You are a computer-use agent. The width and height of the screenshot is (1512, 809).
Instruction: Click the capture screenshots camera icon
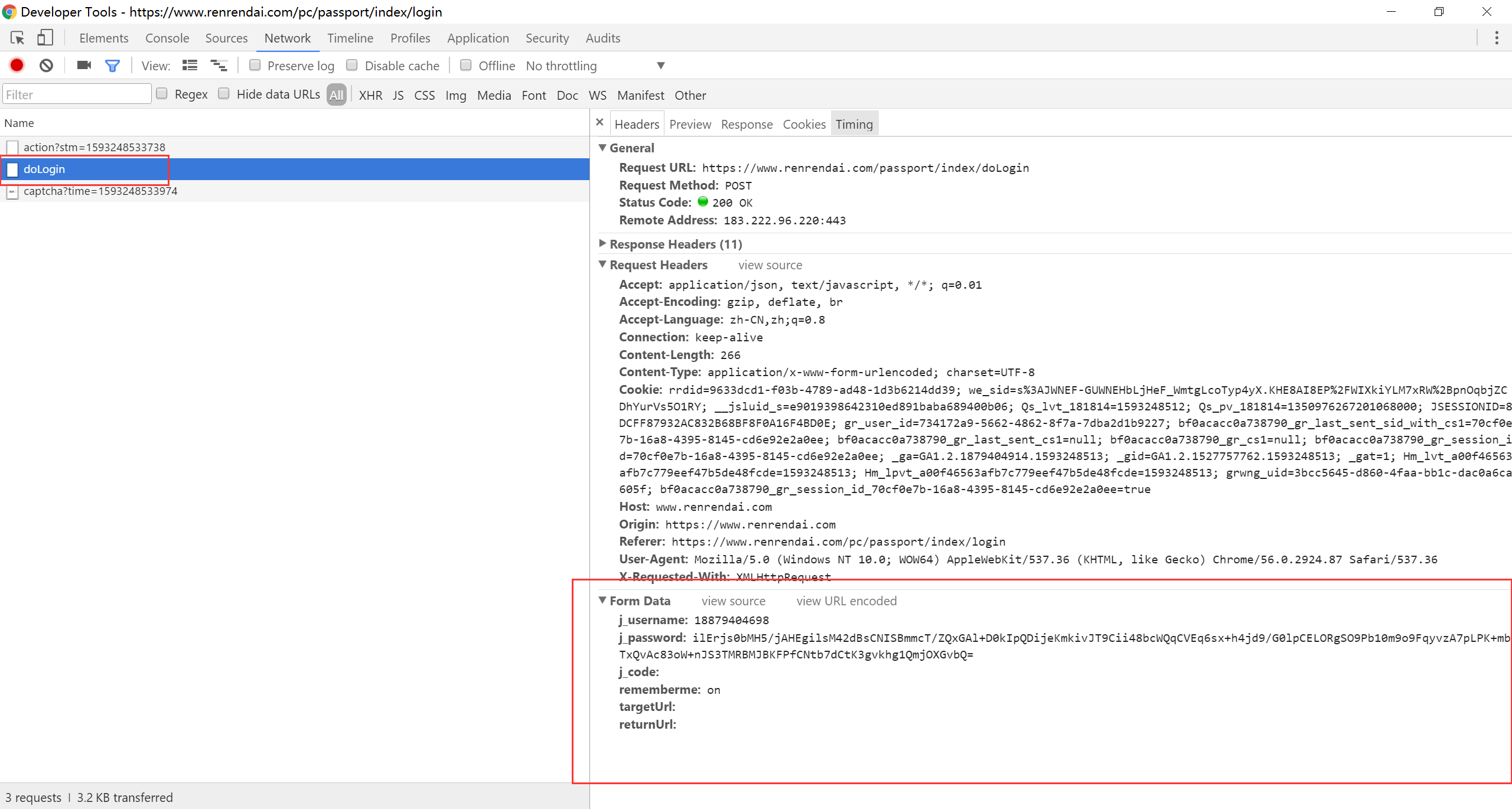84,66
